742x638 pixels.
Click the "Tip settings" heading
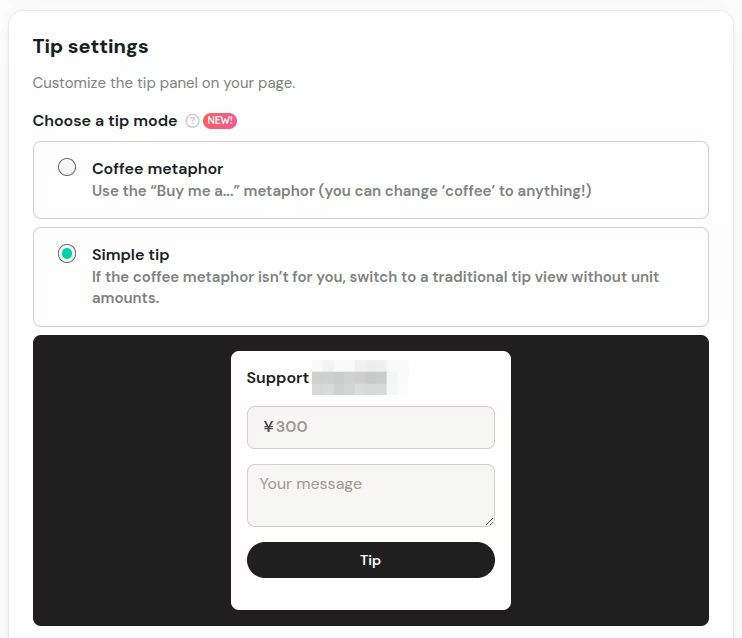click(90, 46)
